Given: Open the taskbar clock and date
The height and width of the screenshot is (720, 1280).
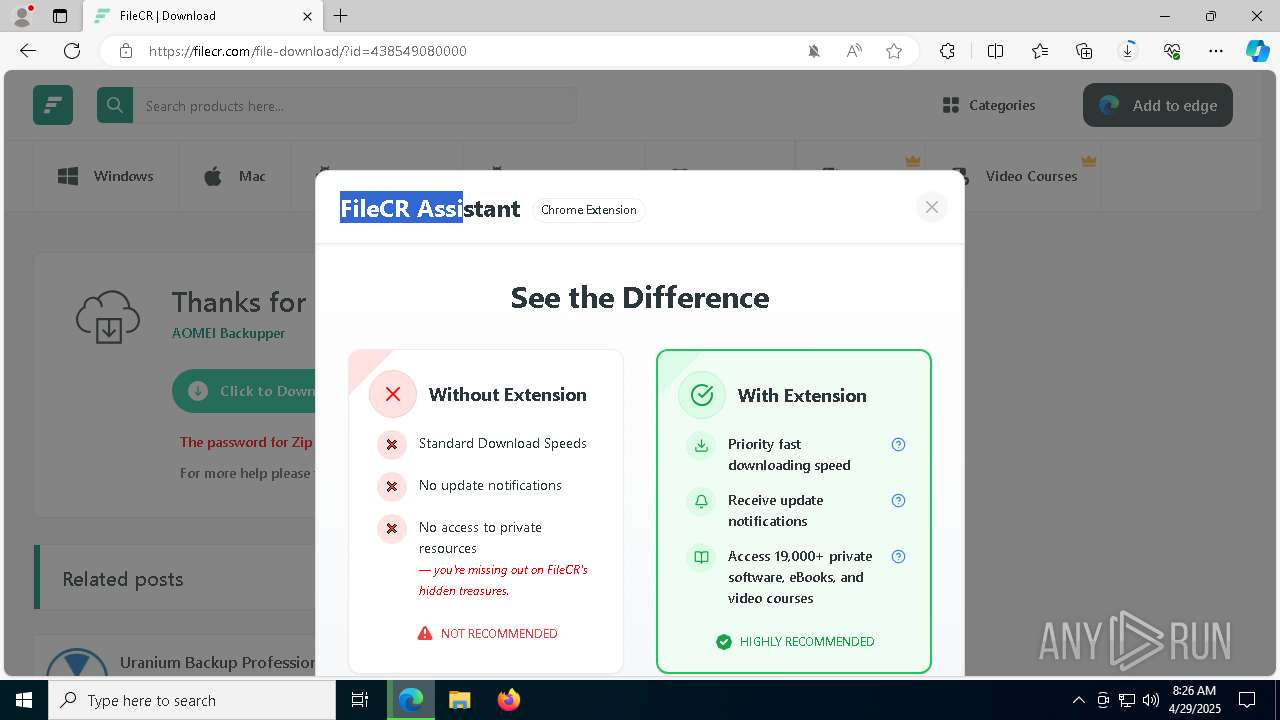Looking at the screenshot, I should pos(1194,700).
